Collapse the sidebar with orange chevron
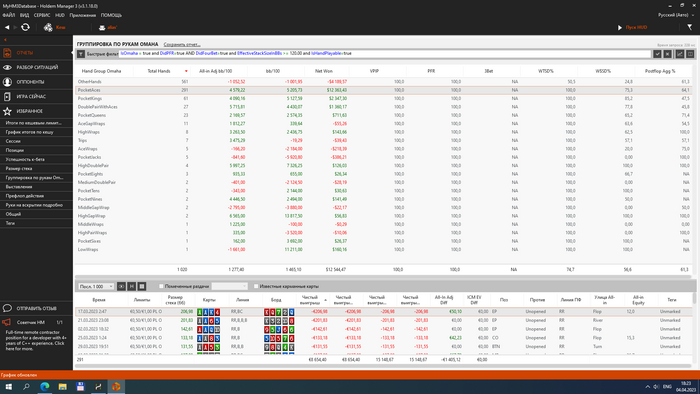700x394 pixels. (5, 40)
